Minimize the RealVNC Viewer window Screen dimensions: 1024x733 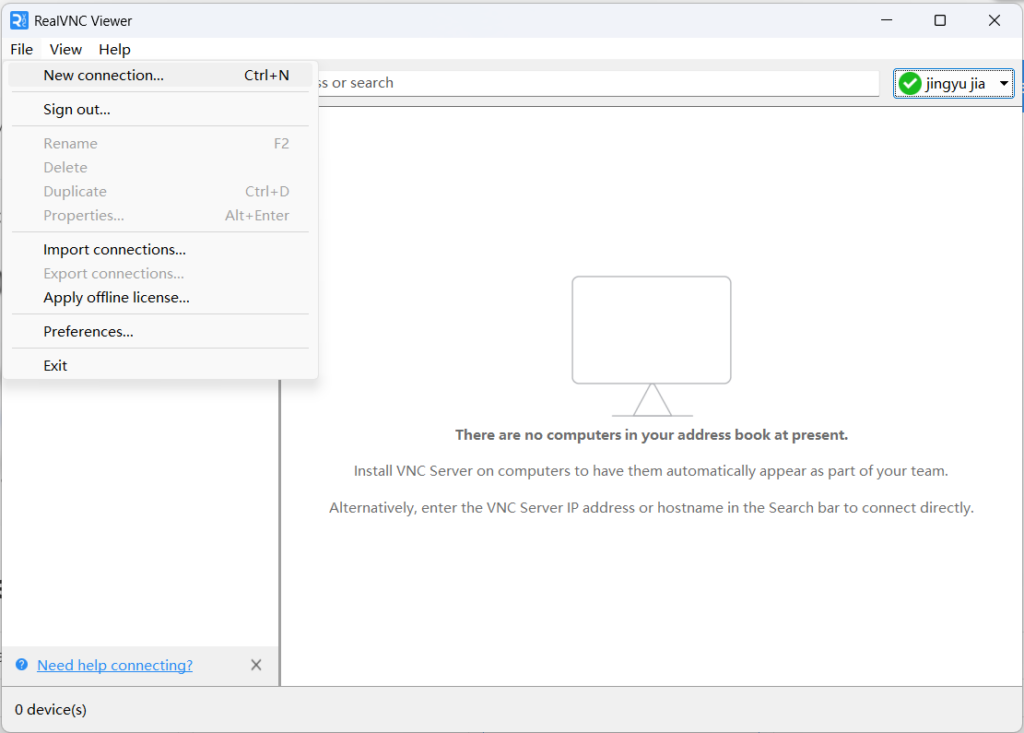886,20
